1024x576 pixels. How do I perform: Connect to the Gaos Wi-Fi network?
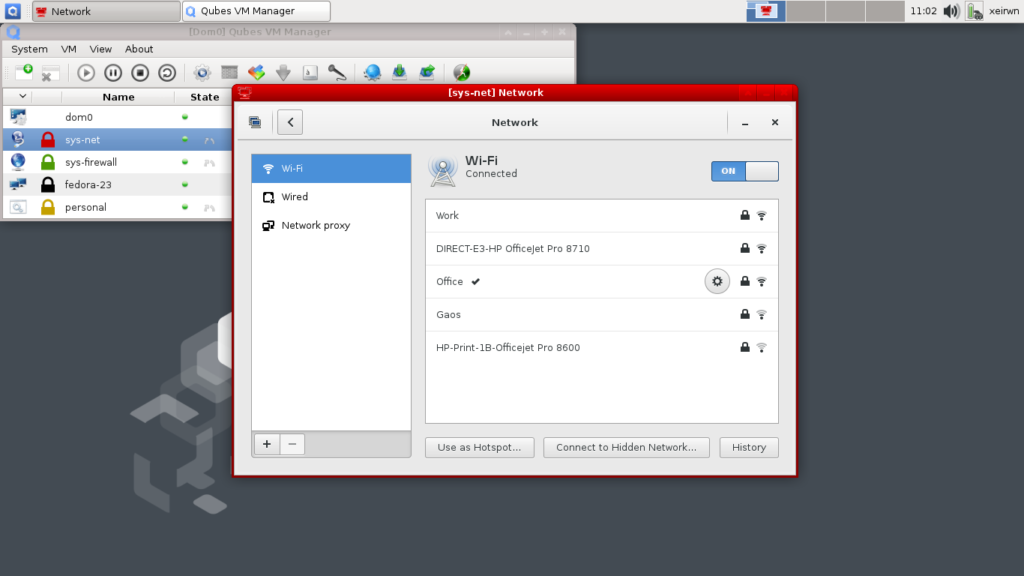point(601,315)
